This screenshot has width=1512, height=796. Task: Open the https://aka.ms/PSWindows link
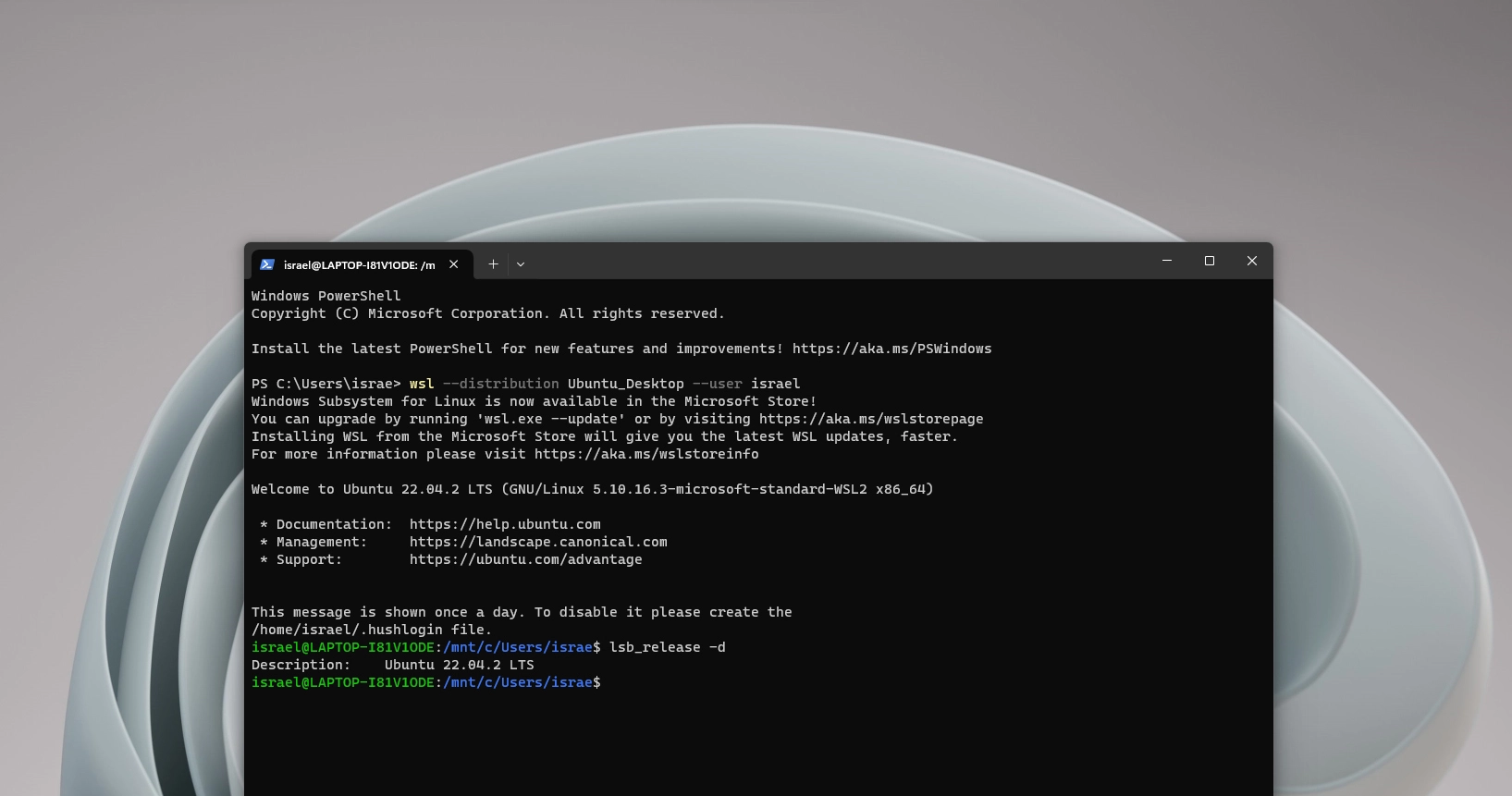891,349
